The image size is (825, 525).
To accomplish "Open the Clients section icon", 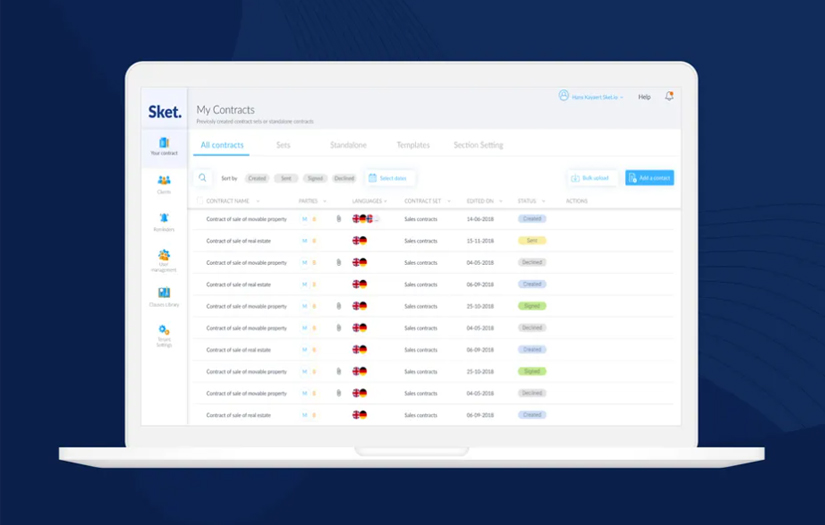I will pos(164,180).
